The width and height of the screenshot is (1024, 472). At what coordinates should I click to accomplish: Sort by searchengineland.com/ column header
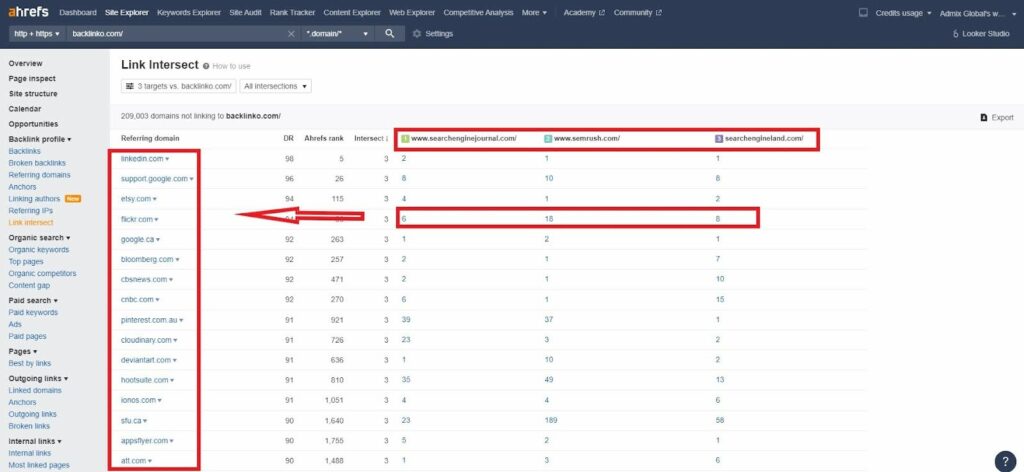click(759, 138)
